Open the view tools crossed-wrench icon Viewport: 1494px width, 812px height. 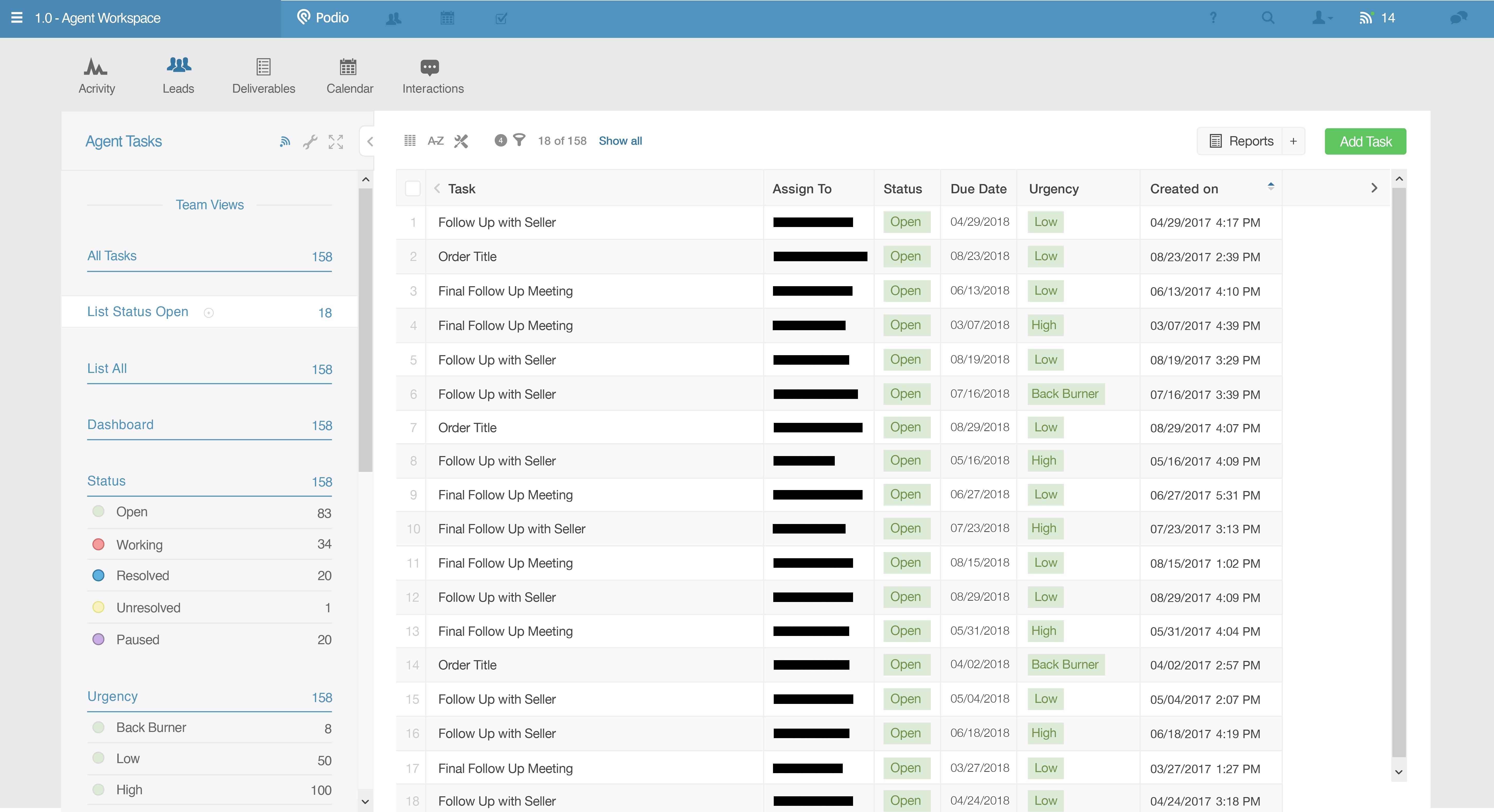[461, 141]
